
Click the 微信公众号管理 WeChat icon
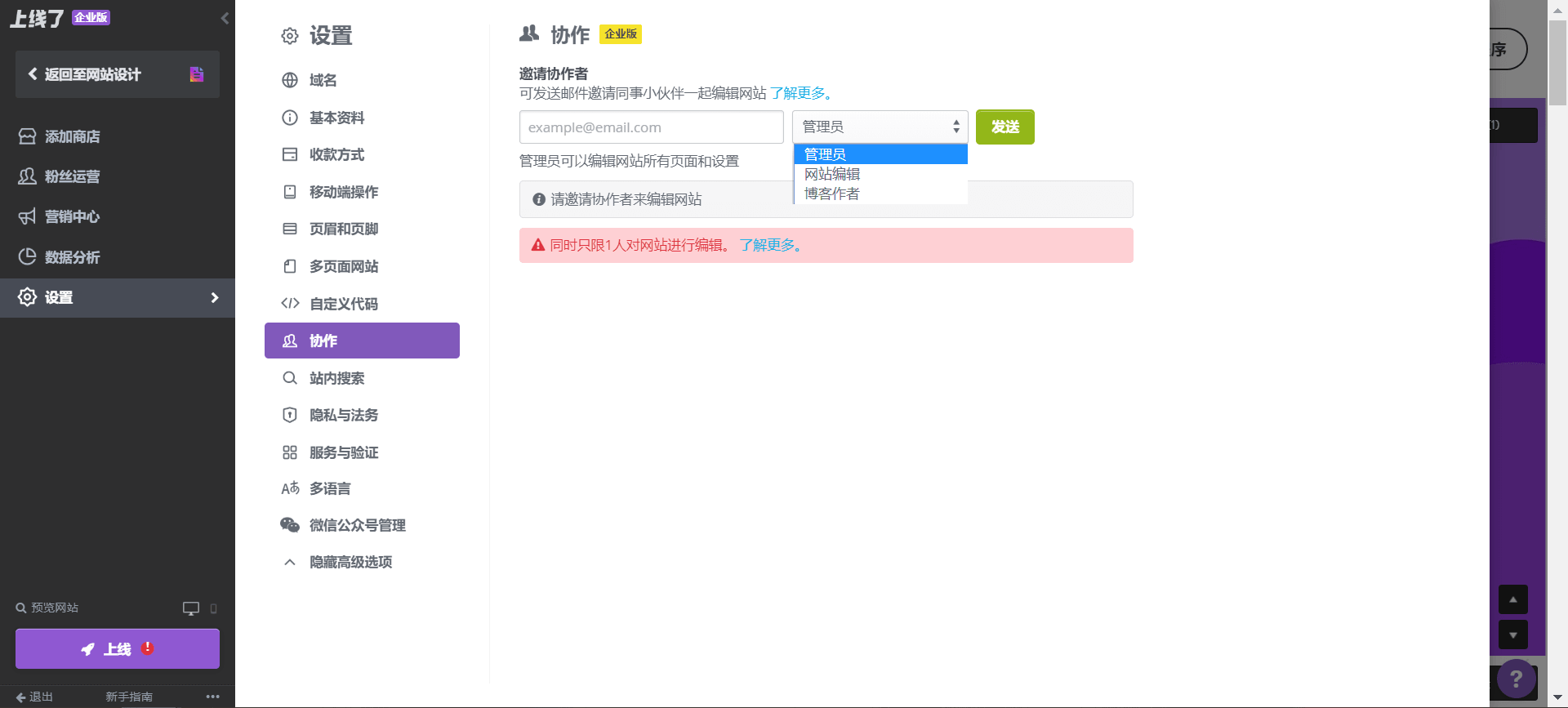(290, 525)
